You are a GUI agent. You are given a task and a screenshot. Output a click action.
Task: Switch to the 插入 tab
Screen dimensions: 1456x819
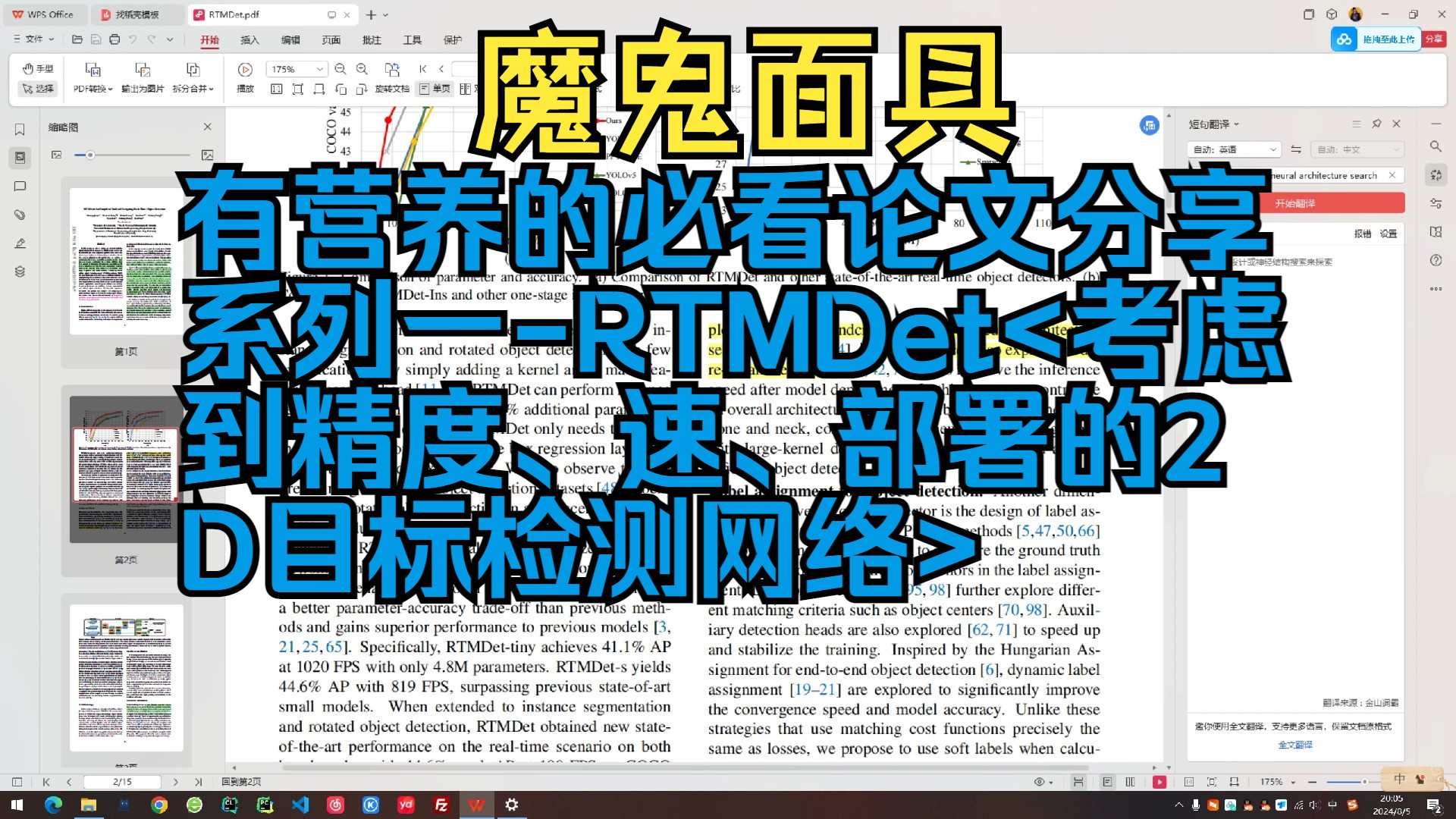point(249,40)
